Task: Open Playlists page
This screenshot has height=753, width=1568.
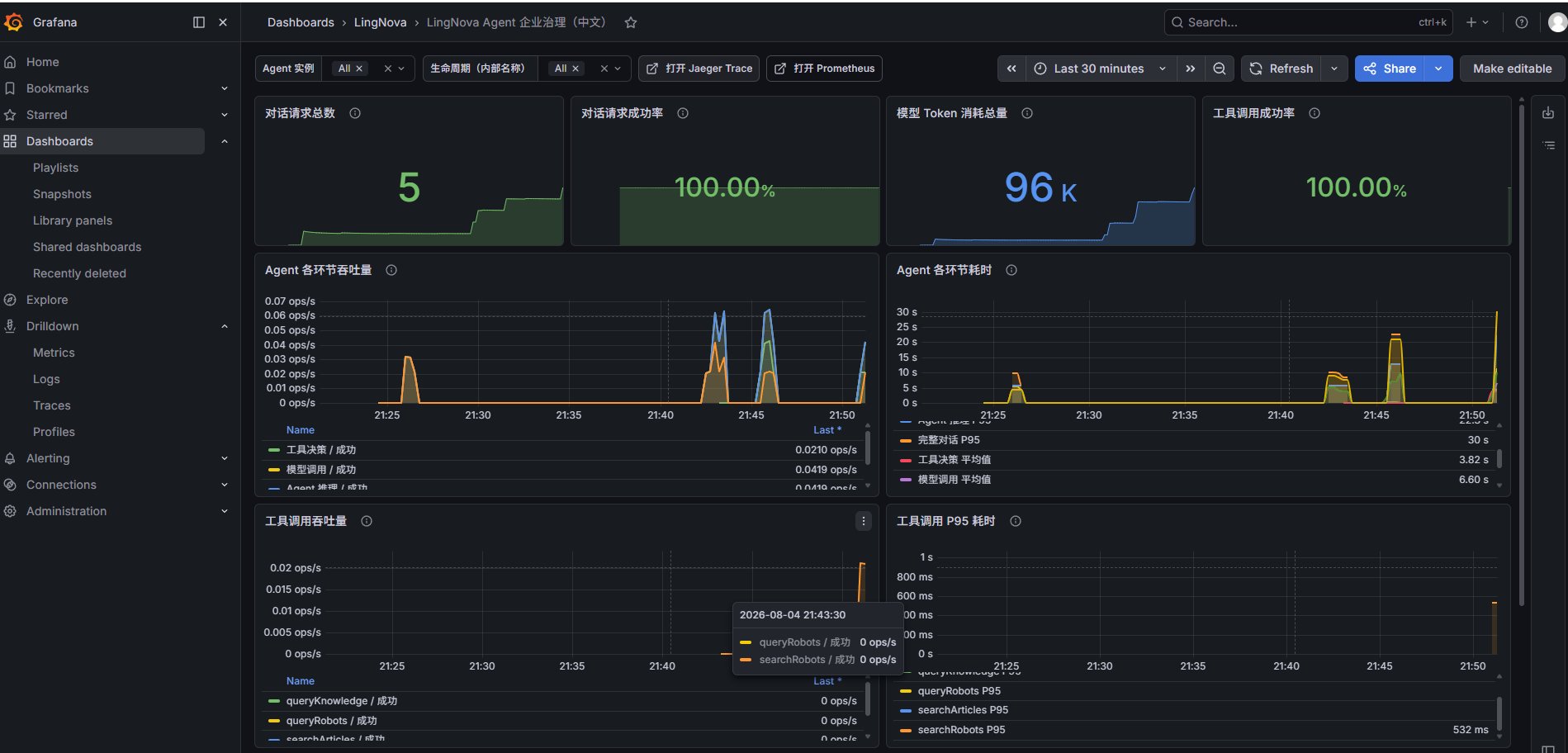Action: [55, 168]
